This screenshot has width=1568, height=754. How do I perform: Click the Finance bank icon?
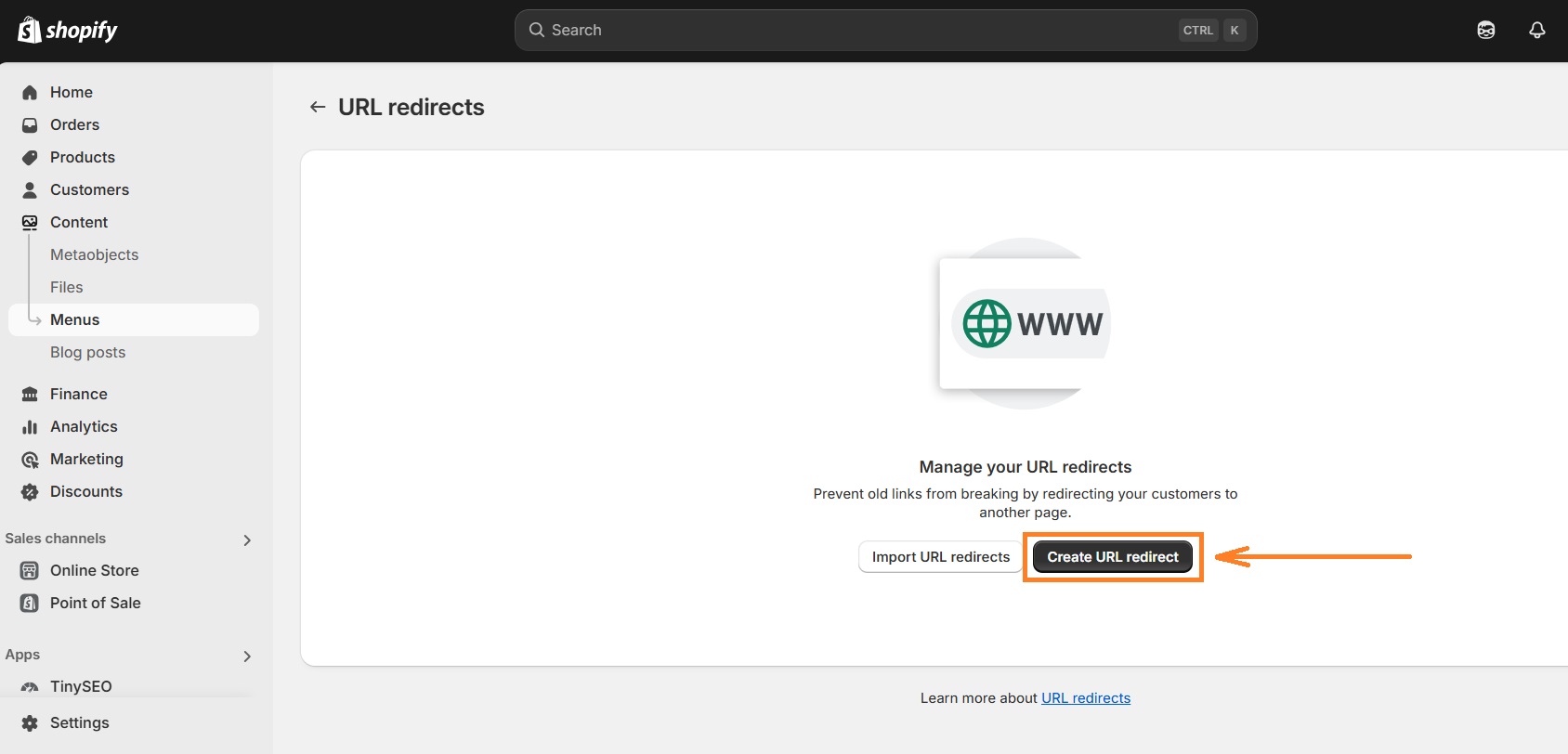30,394
